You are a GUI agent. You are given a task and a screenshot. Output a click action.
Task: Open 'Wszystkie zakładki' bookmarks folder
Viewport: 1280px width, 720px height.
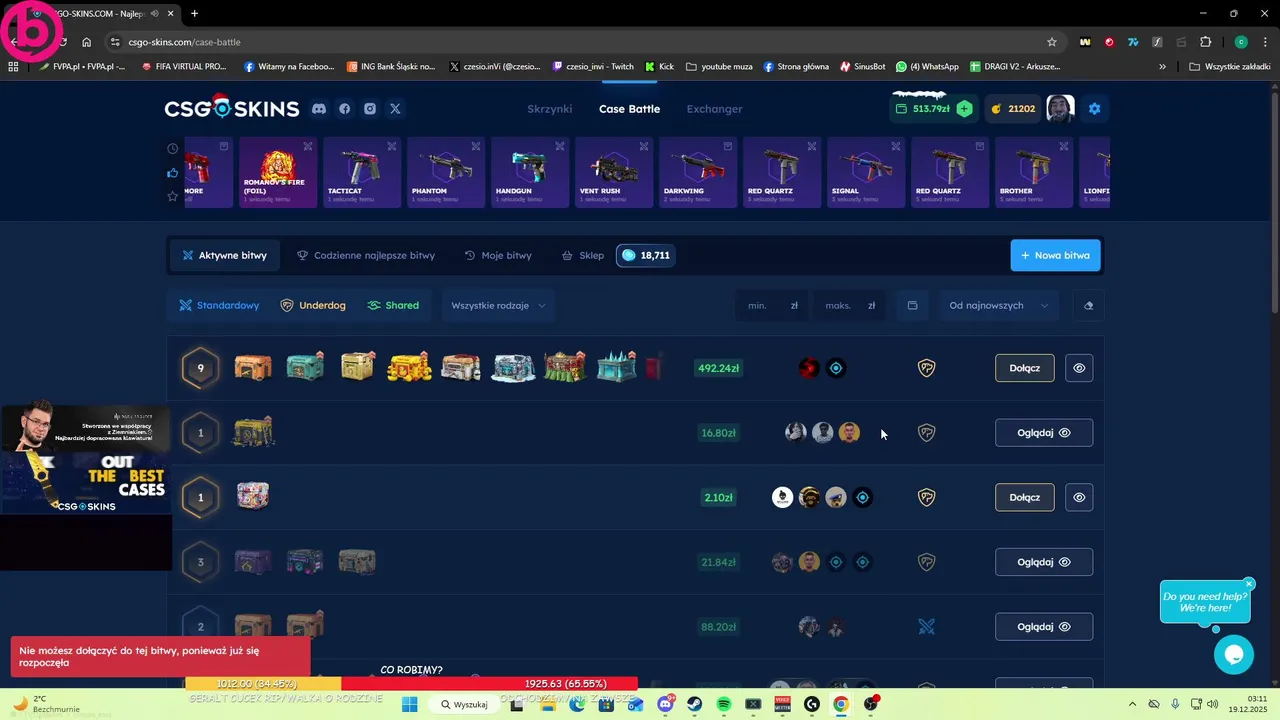[1230, 67]
